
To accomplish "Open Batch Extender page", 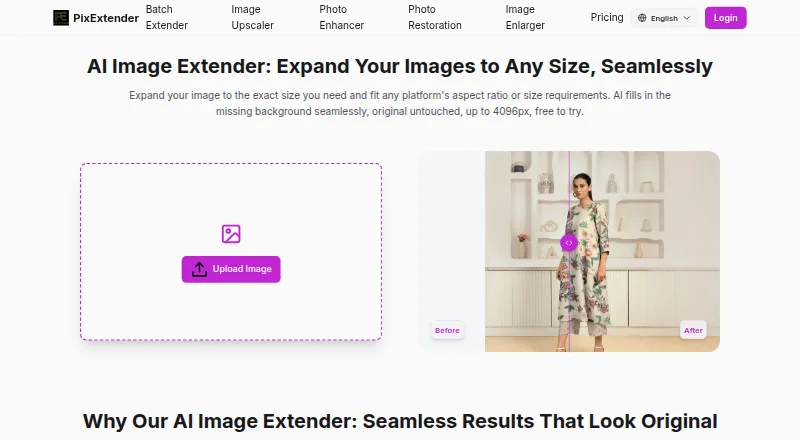I will point(167,17).
